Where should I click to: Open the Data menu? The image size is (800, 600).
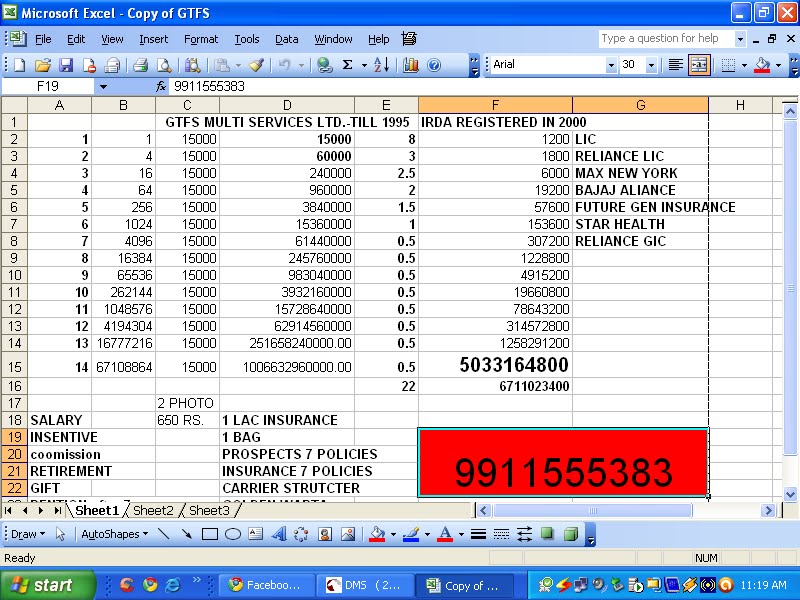(x=286, y=39)
